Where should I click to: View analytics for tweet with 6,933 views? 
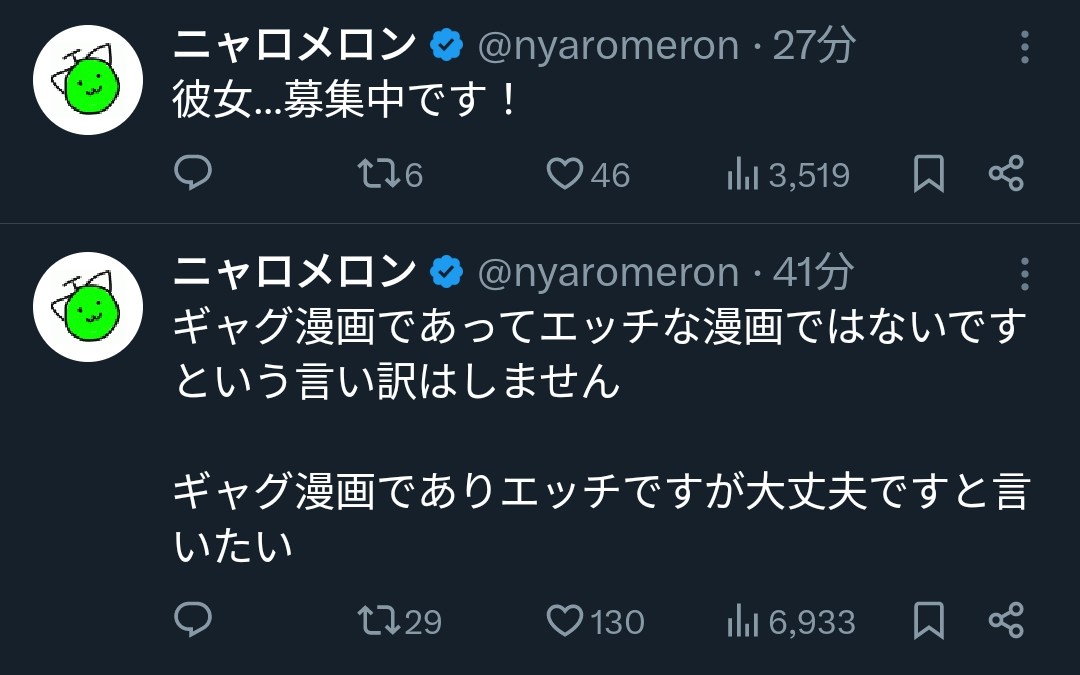click(742, 622)
